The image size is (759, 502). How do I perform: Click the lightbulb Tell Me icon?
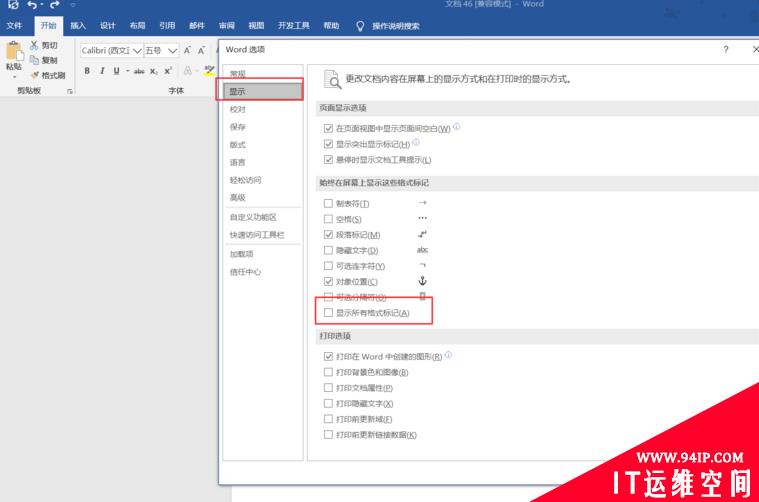(x=360, y=26)
